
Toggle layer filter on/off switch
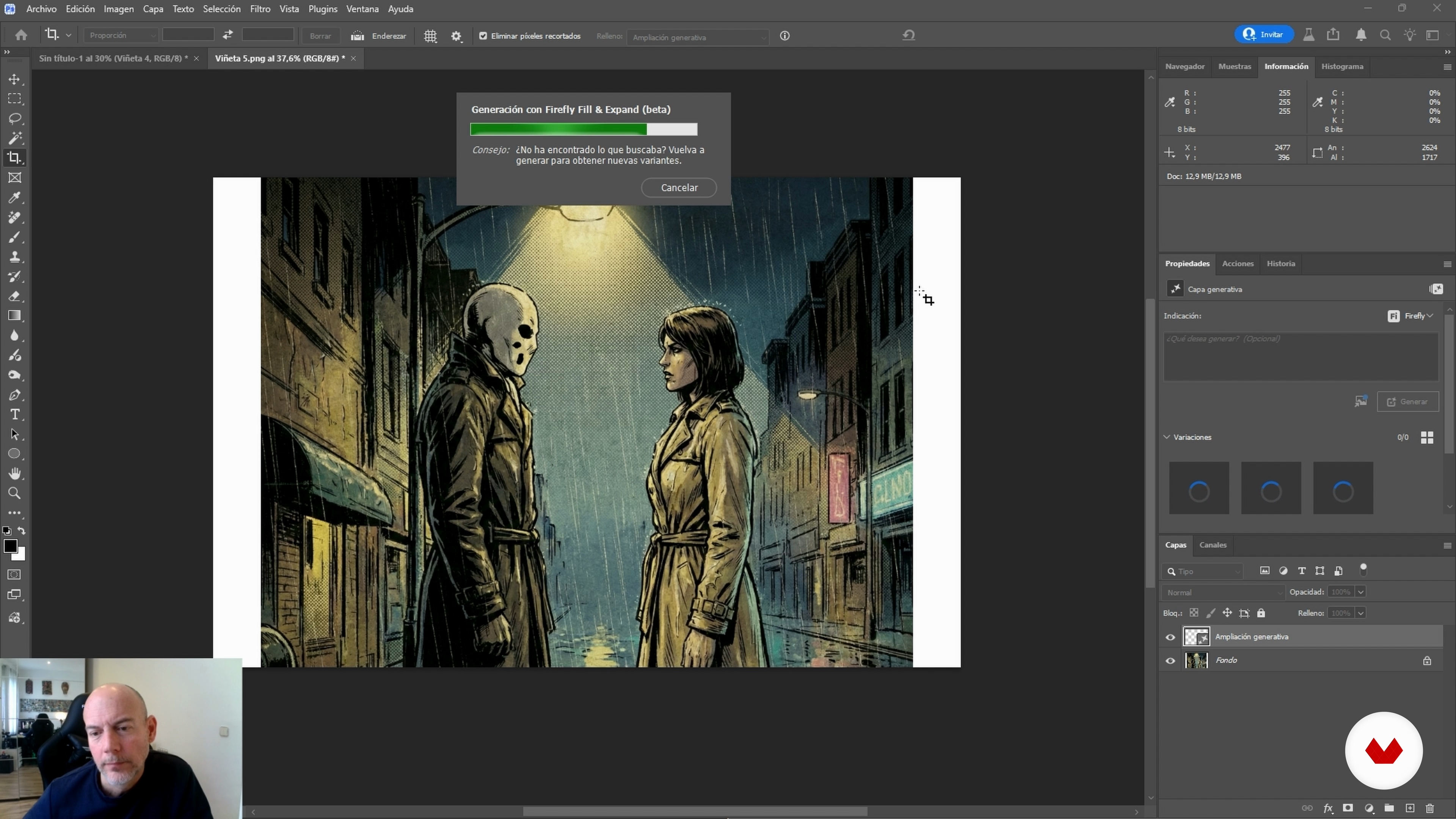[1363, 569]
